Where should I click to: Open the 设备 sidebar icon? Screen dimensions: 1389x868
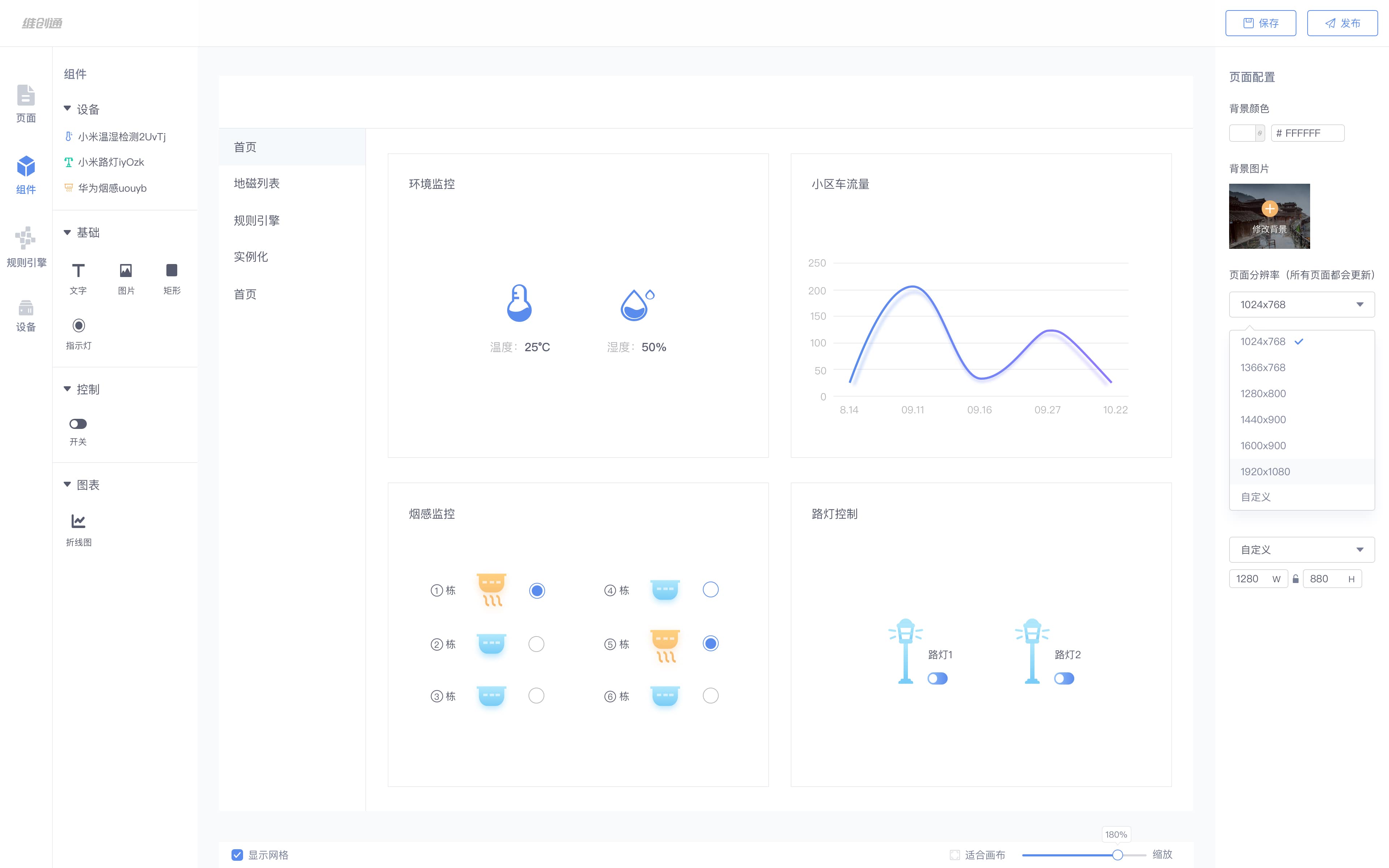click(26, 316)
